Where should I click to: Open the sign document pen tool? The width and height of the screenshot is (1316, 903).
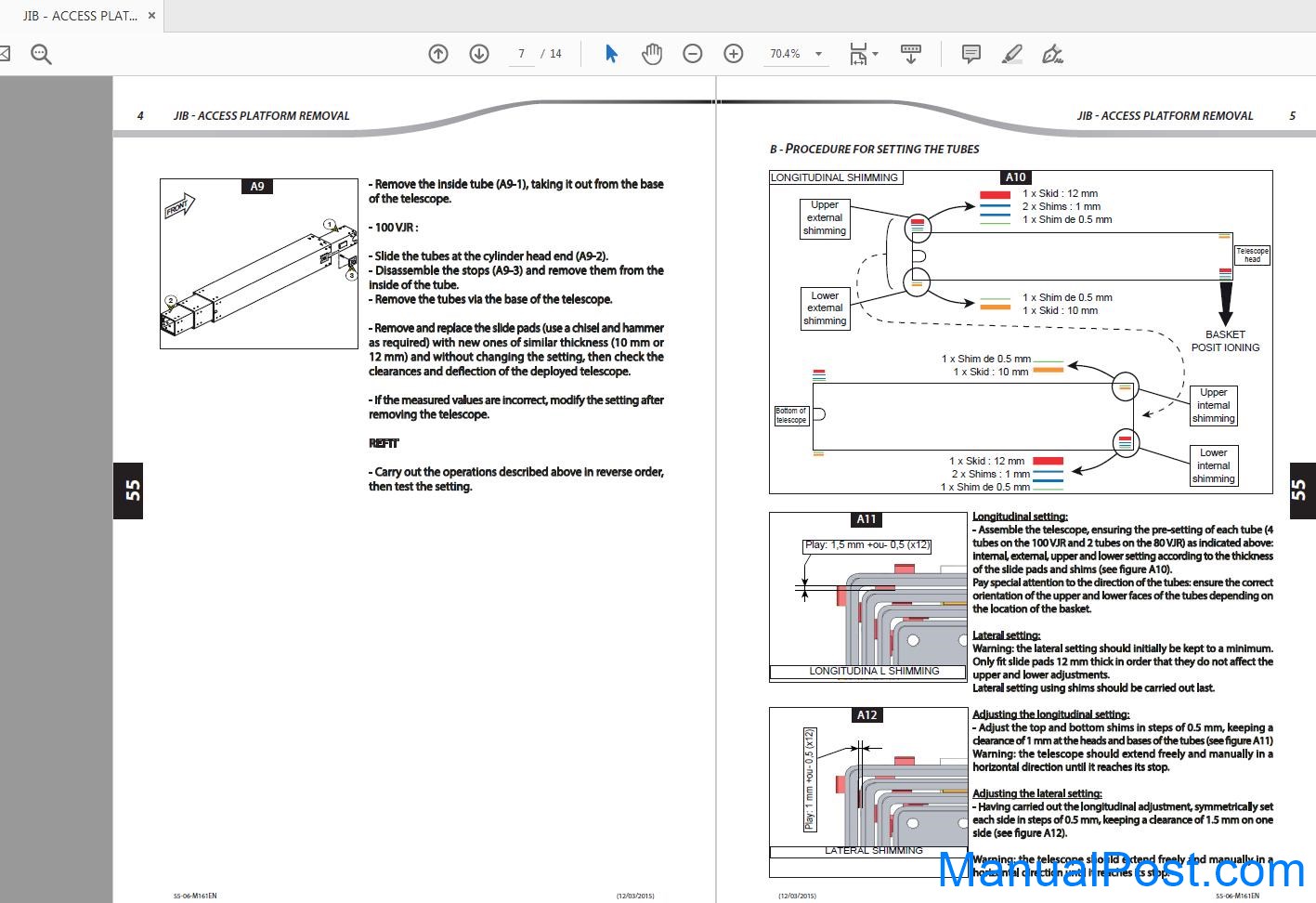click(1052, 54)
